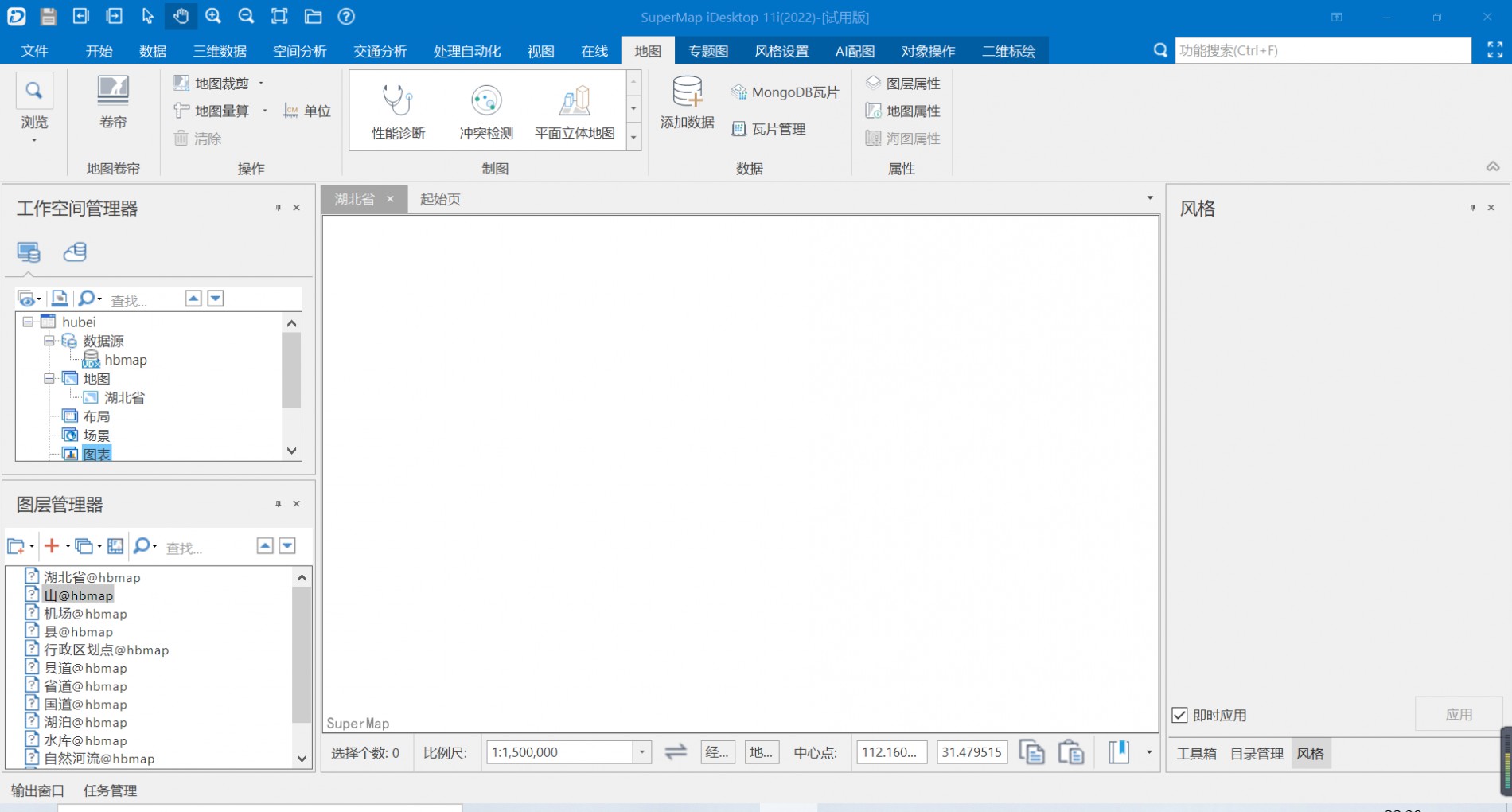
Task: Open the 比例尺 scale dropdown
Action: pyautogui.click(x=642, y=752)
